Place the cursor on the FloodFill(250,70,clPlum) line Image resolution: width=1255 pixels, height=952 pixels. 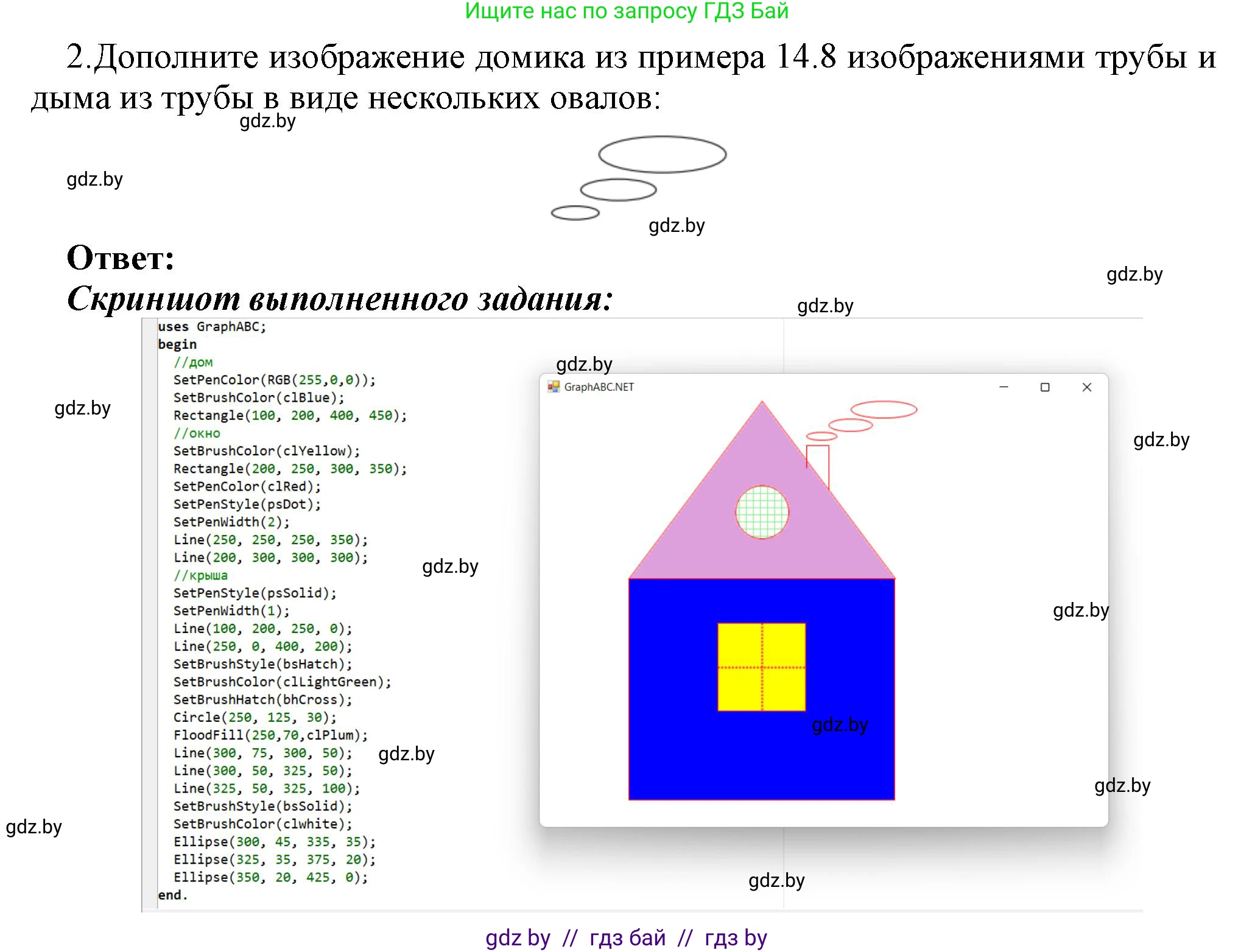pos(270,735)
